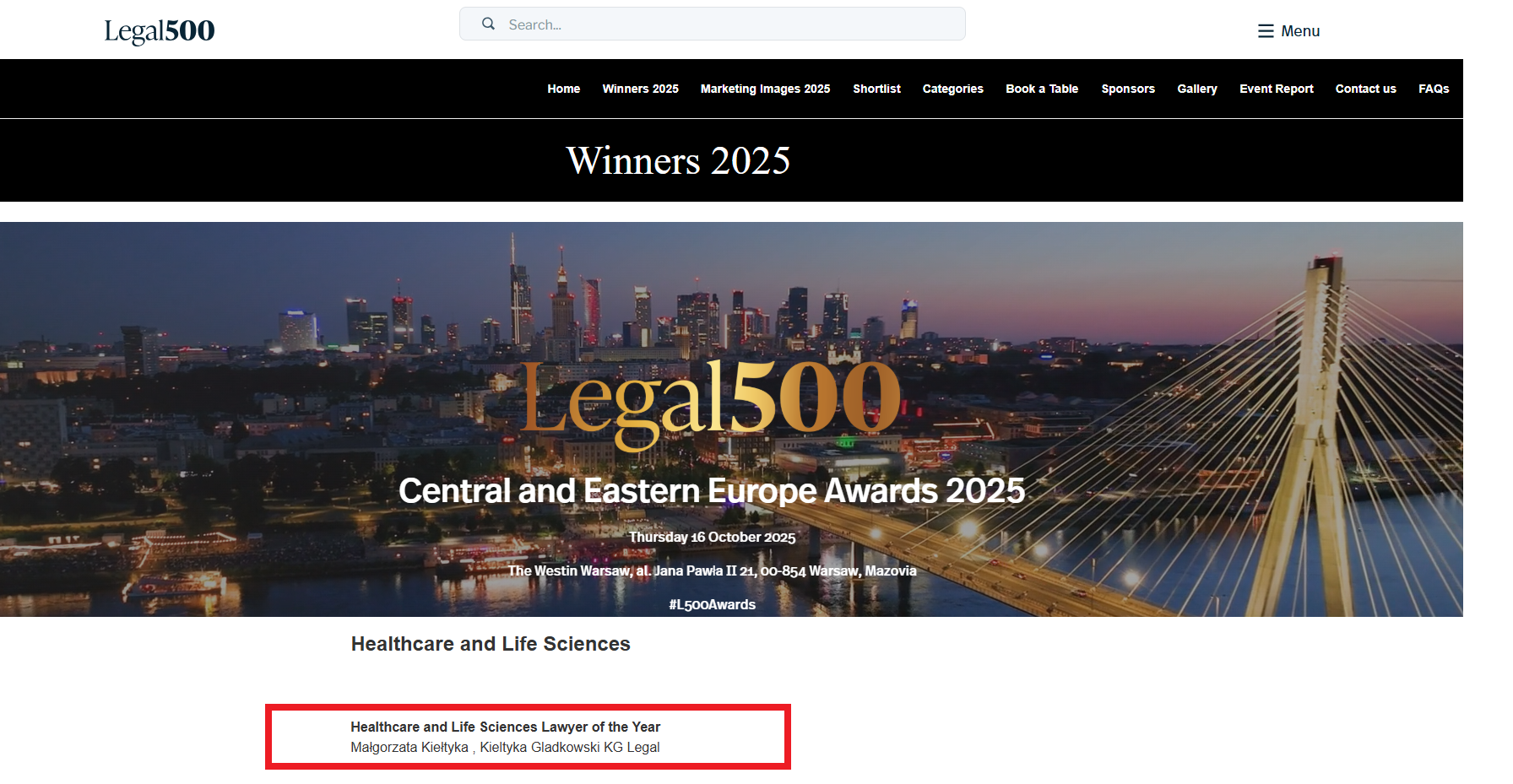Image resolution: width=1513 pixels, height=784 pixels.
Task: Open the Event Report page
Action: point(1276,89)
